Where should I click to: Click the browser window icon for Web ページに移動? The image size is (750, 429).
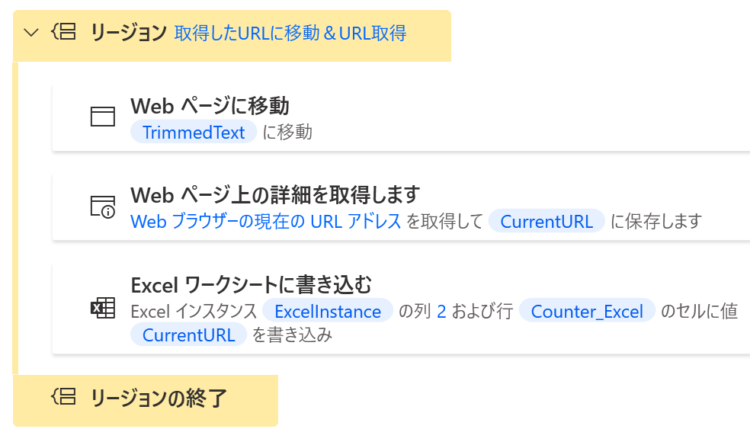point(102,116)
